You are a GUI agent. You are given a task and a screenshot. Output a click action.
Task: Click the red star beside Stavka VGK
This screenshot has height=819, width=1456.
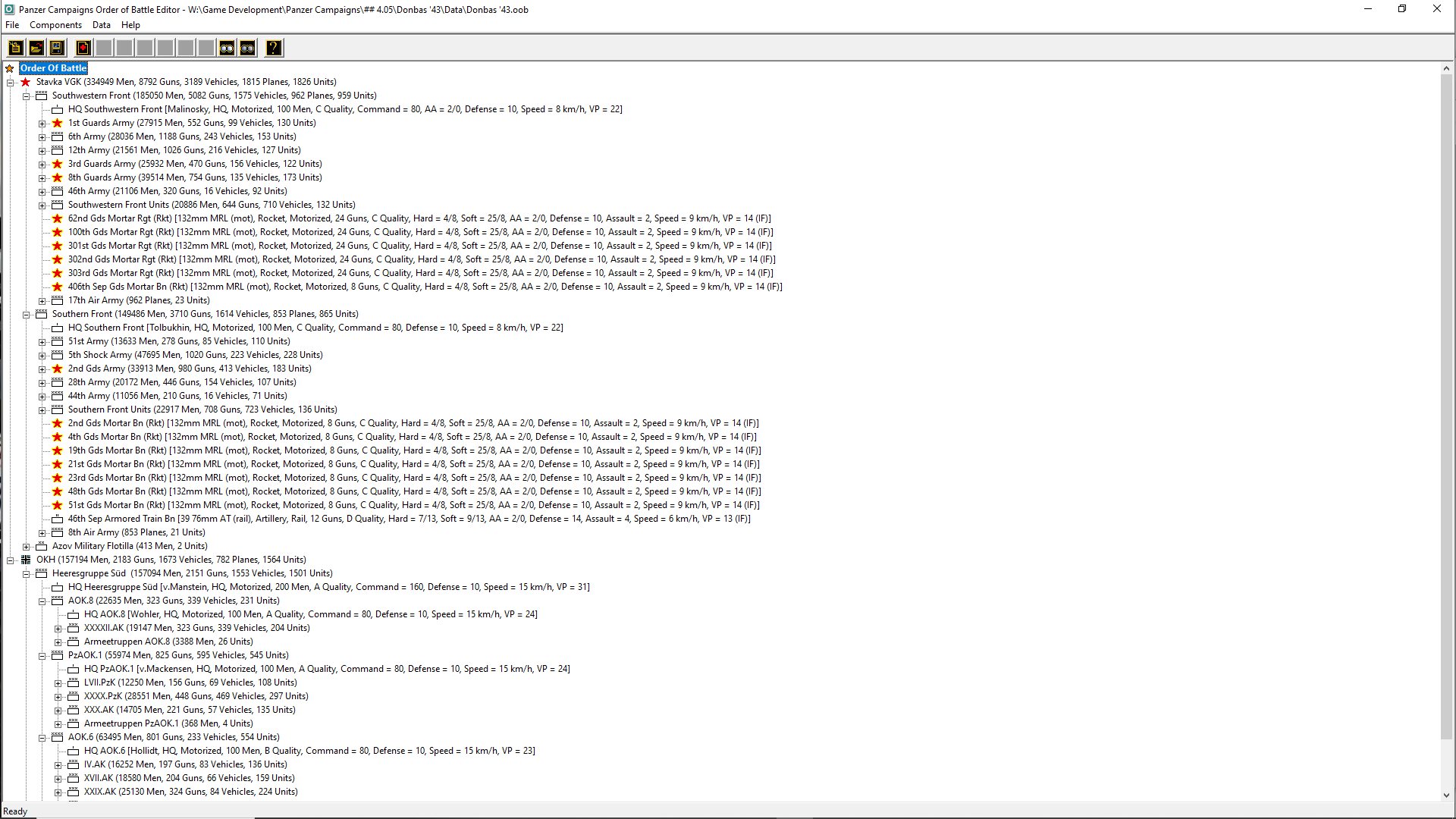[25, 82]
